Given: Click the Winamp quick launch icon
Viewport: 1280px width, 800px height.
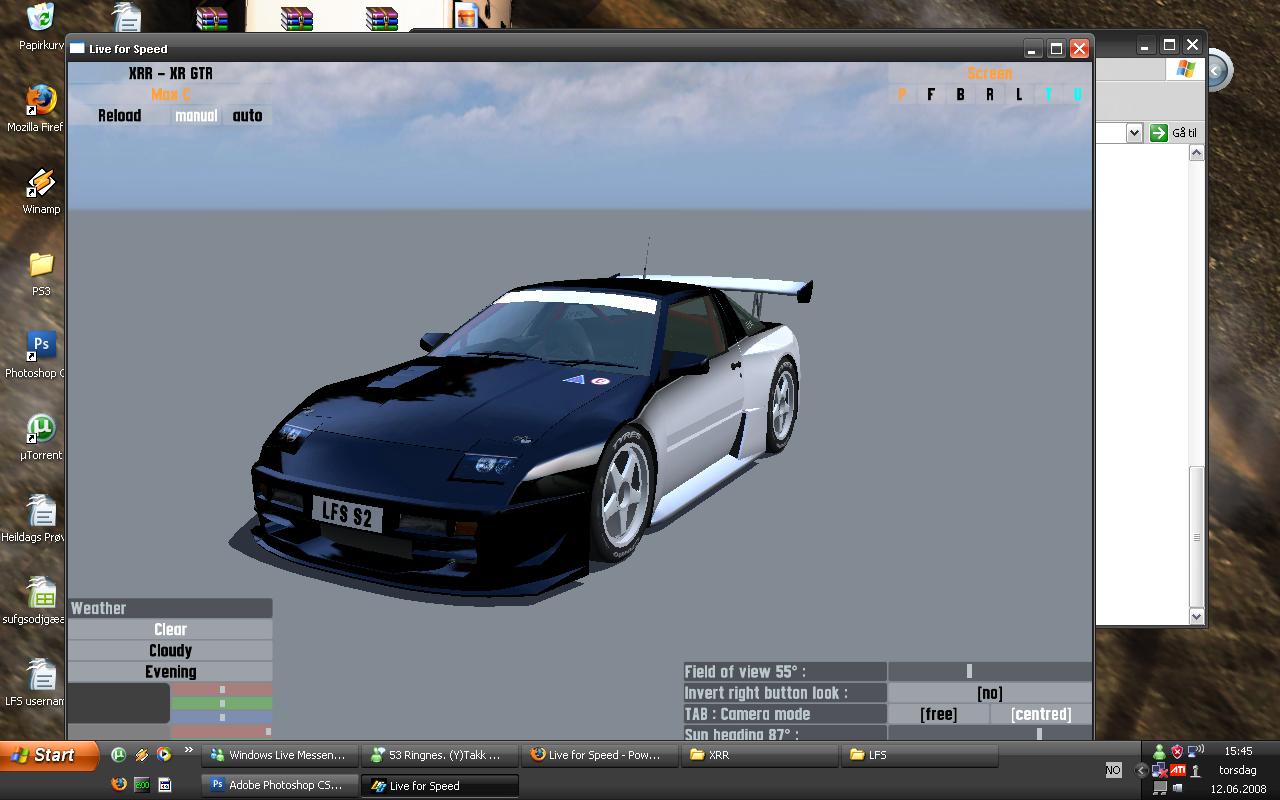Looking at the screenshot, I should (x=141, y=755).
